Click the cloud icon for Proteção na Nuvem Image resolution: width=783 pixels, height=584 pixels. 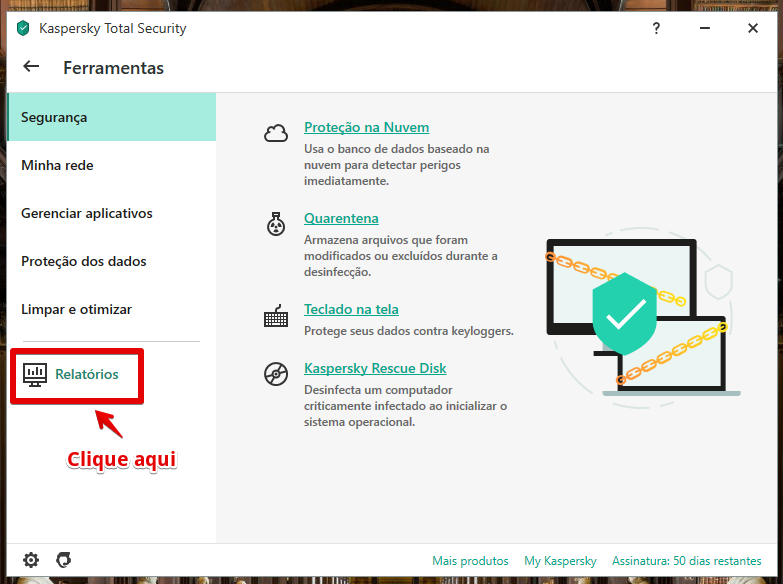[276, 133]
